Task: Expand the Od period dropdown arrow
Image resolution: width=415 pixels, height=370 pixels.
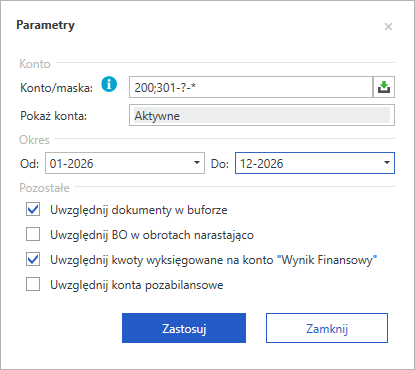Action: pyautogui.click(x=197, y=163)
